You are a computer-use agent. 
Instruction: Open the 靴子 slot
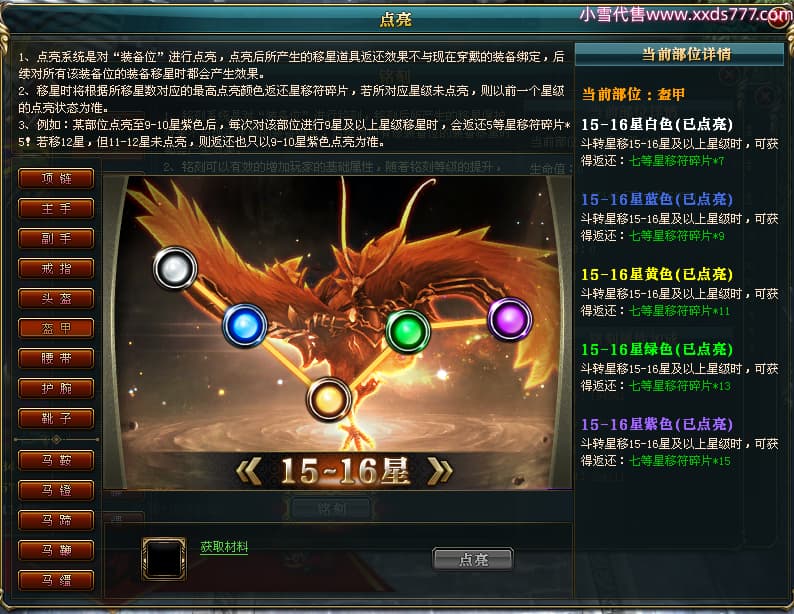pyautogui.click(x=56, y=418)
